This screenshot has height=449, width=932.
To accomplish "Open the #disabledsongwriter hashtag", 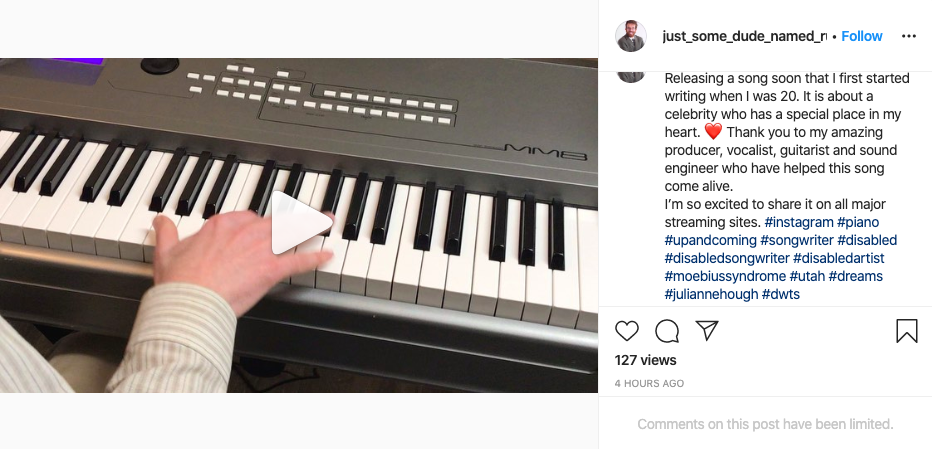I will coord(727,258).
